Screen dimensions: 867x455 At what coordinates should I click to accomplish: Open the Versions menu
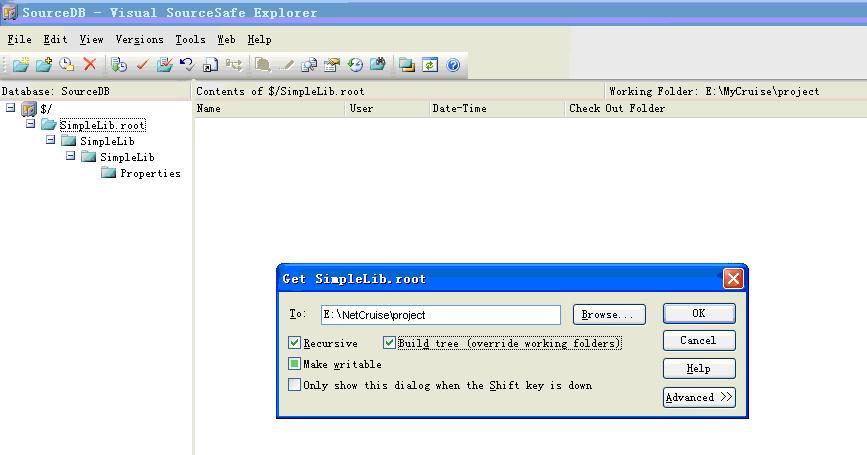pos(139,39)
